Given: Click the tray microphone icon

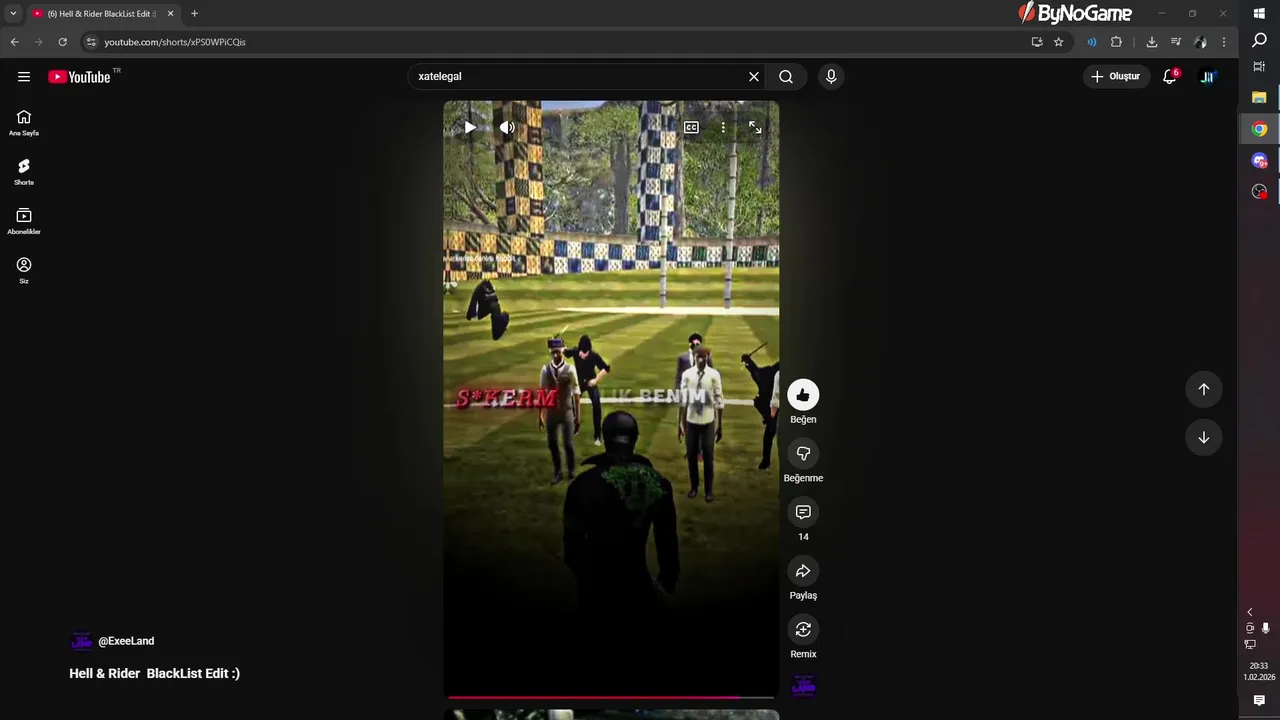Looking at the screenshot, I should tap(1266, 628).
